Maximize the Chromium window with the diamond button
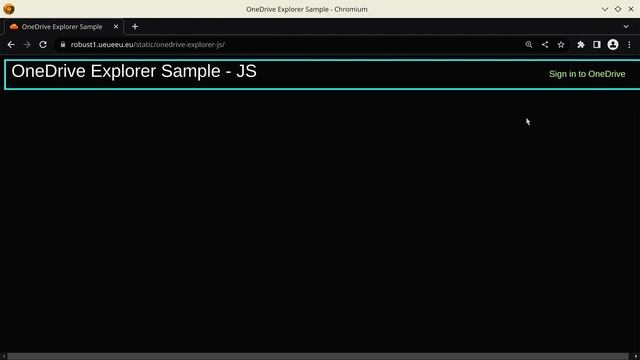Screen dimensions: 640x360 [618, 9]
